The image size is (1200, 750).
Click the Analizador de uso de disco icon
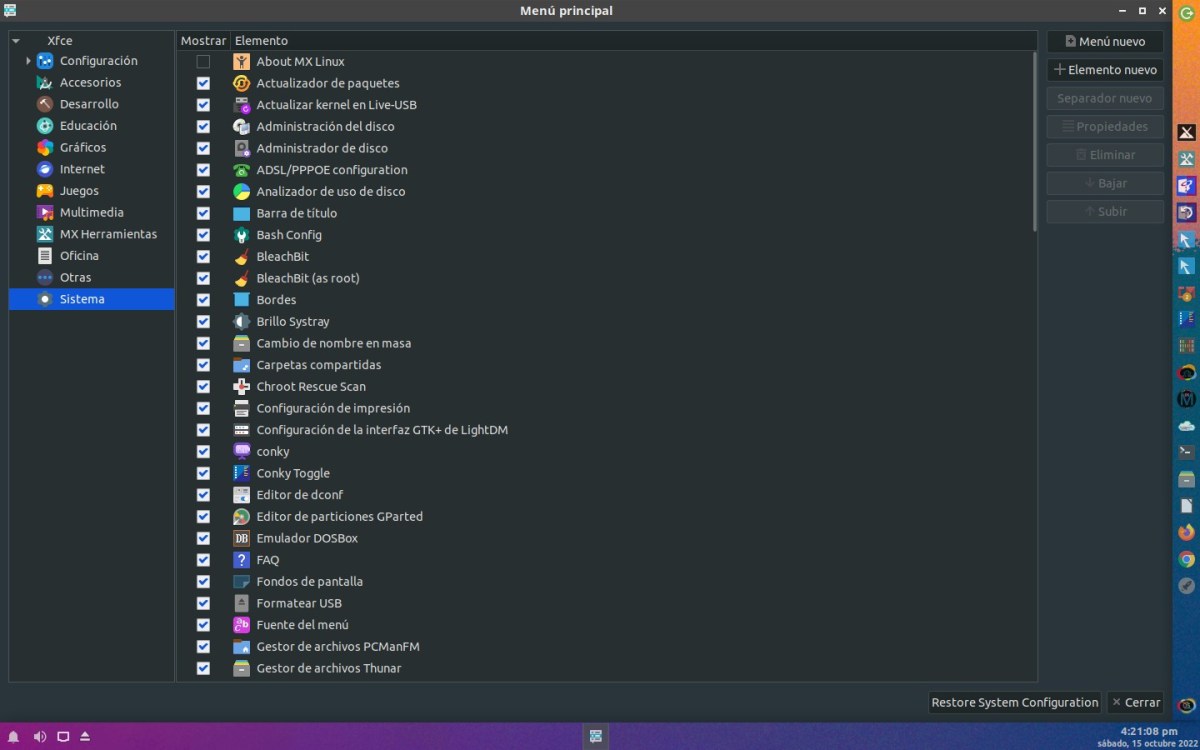(241, 192)
